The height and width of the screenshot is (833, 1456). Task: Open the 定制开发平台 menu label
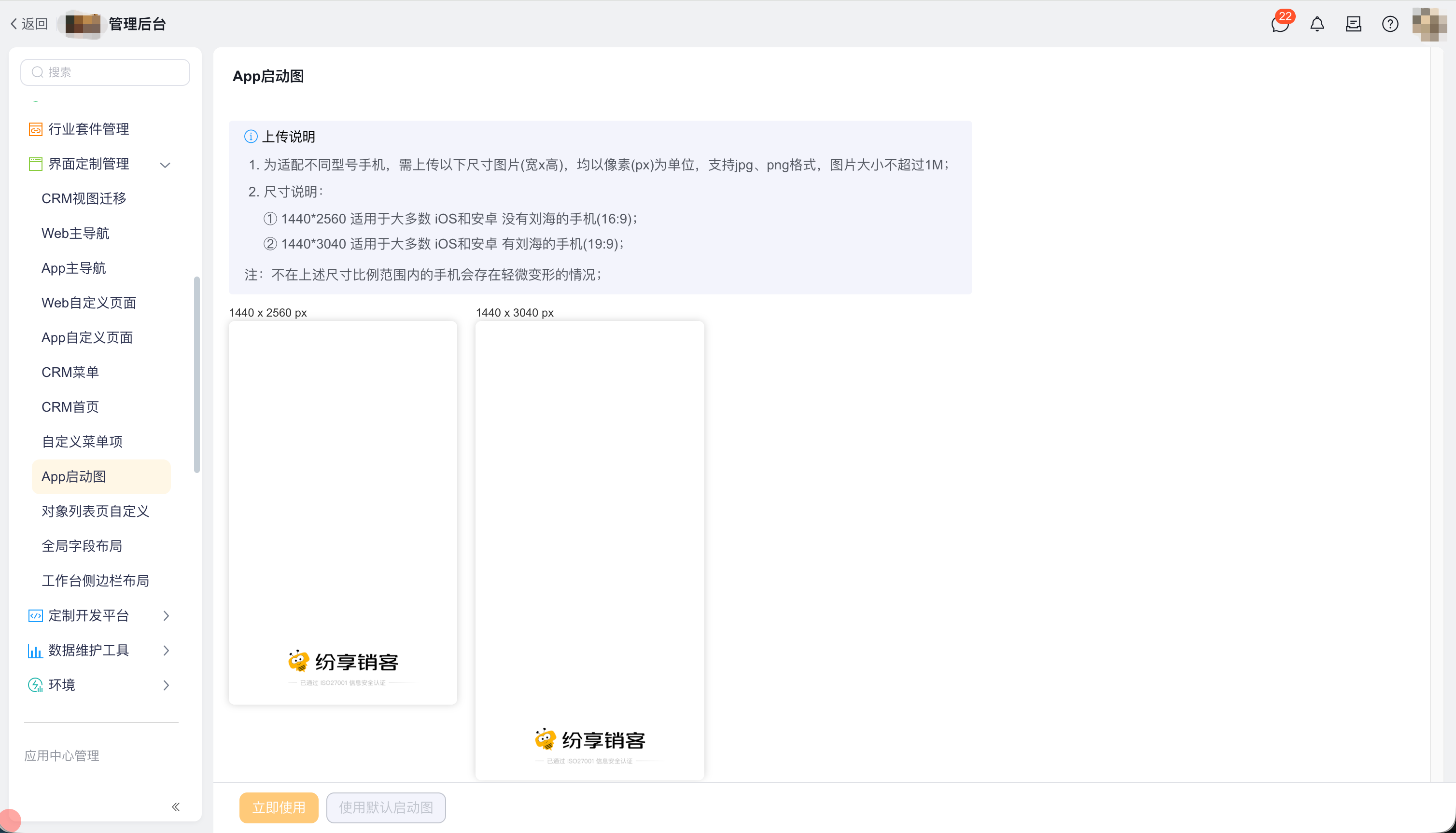89,616
